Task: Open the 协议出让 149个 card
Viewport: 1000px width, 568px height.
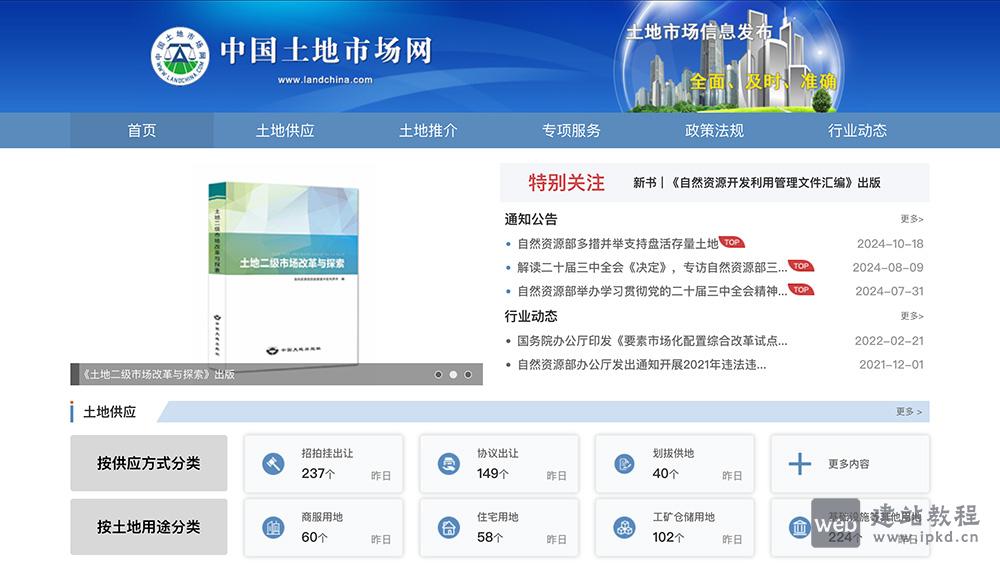Action: (499, 463)
